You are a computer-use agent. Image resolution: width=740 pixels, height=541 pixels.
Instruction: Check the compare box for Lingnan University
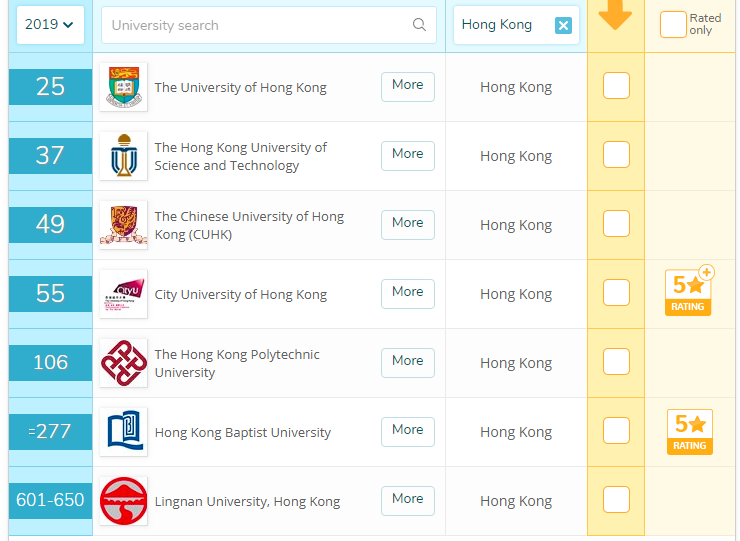pyautogui.click(x=616, y=500)
